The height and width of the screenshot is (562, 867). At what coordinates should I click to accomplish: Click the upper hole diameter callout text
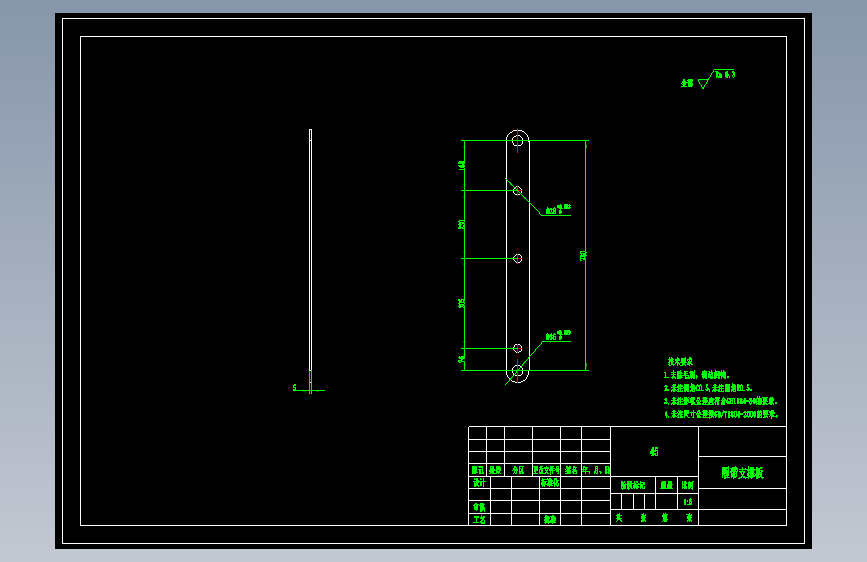pos(558,209)
